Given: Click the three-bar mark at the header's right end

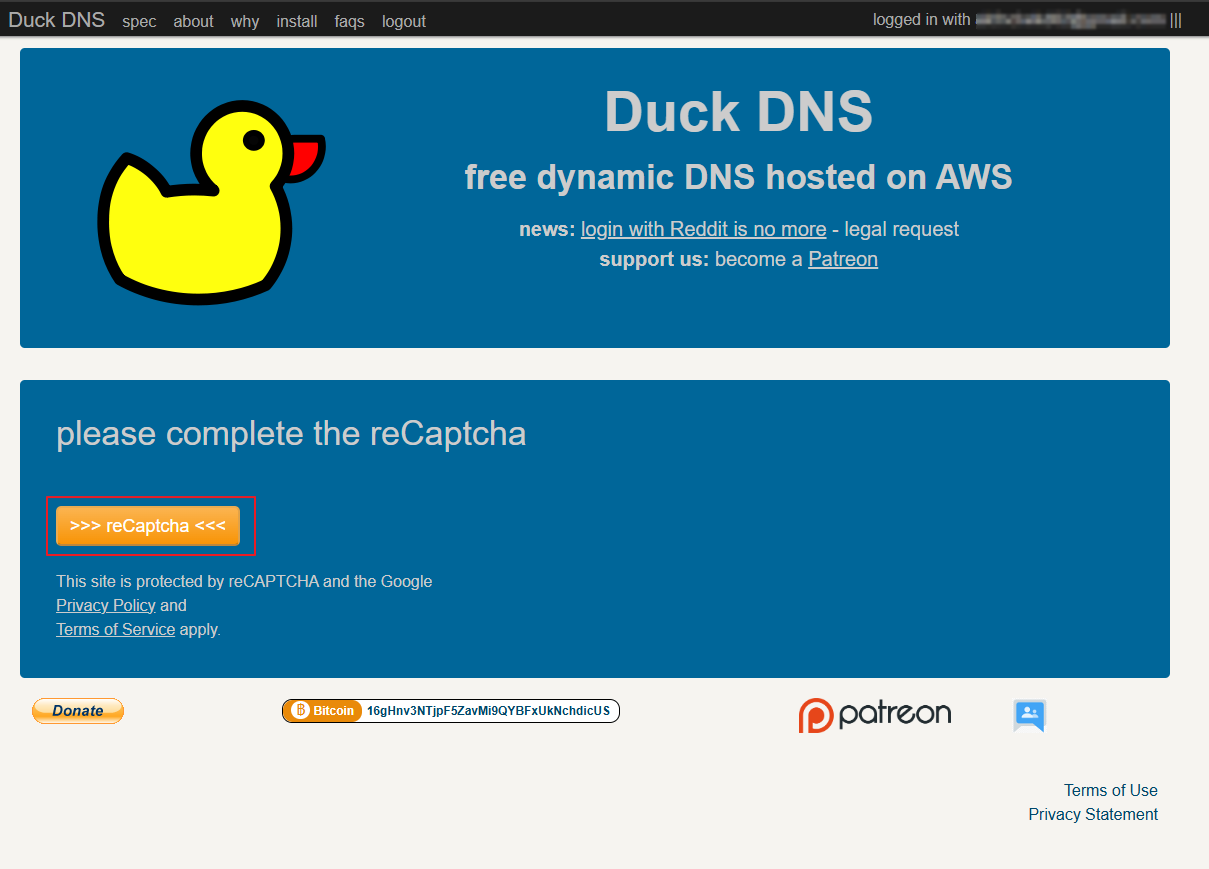Looking at the screenshot, I should (x=1176, y=20).
